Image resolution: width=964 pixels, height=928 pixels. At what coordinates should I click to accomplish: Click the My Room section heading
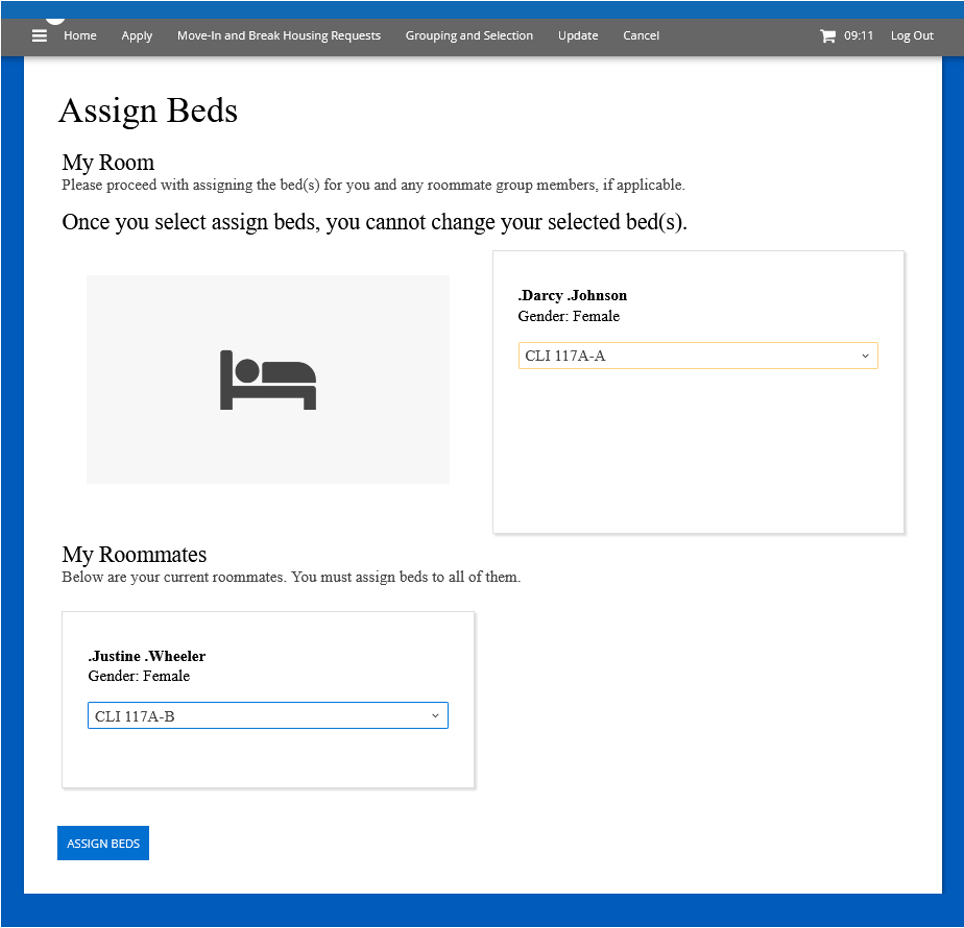coord(108,162)
